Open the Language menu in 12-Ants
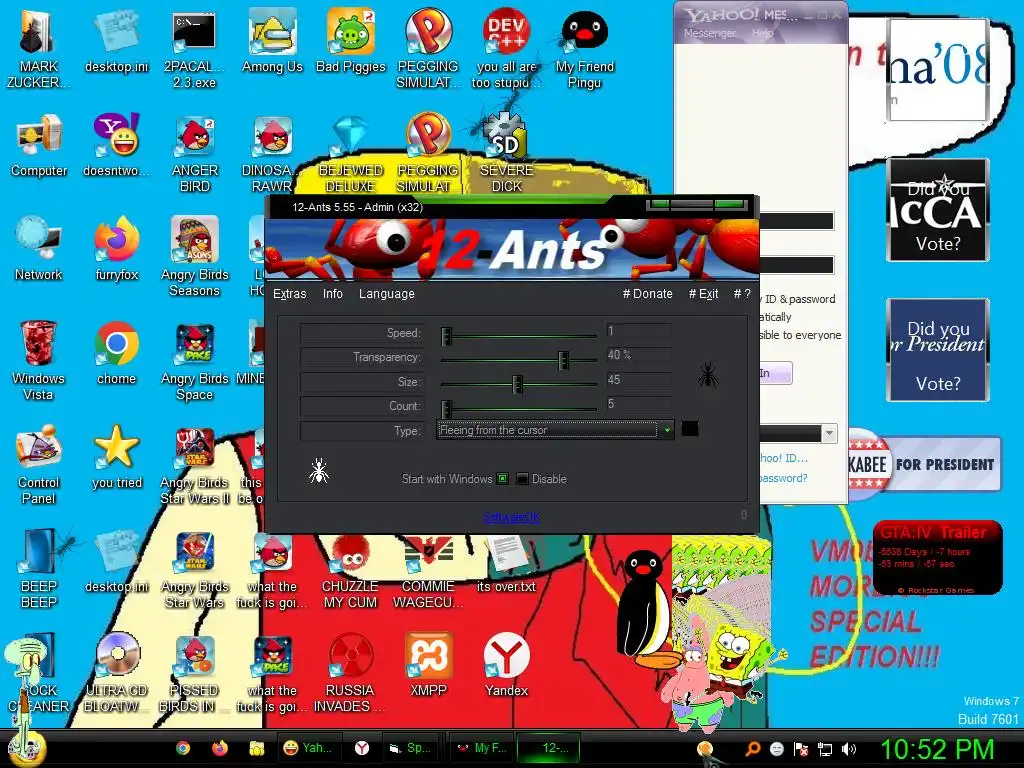 387,294
